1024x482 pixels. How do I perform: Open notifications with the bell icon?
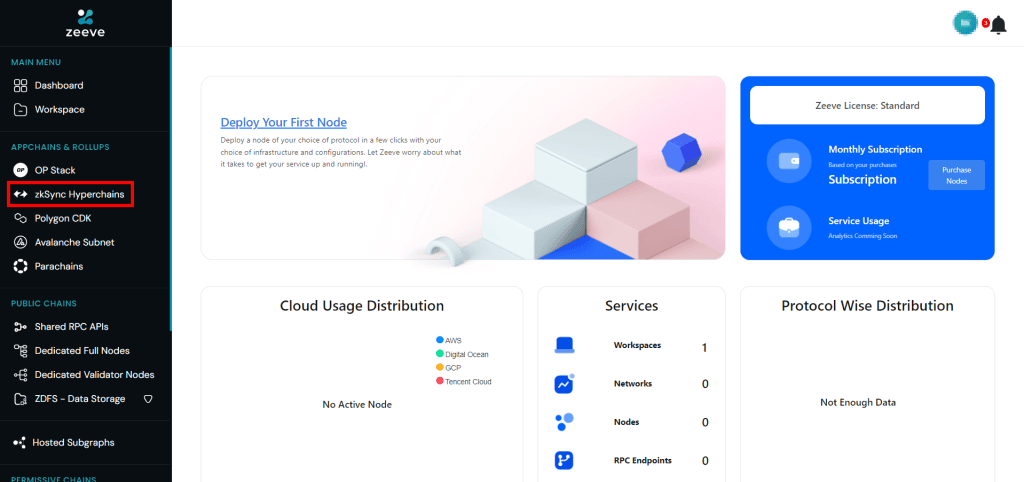coord(999,25)
